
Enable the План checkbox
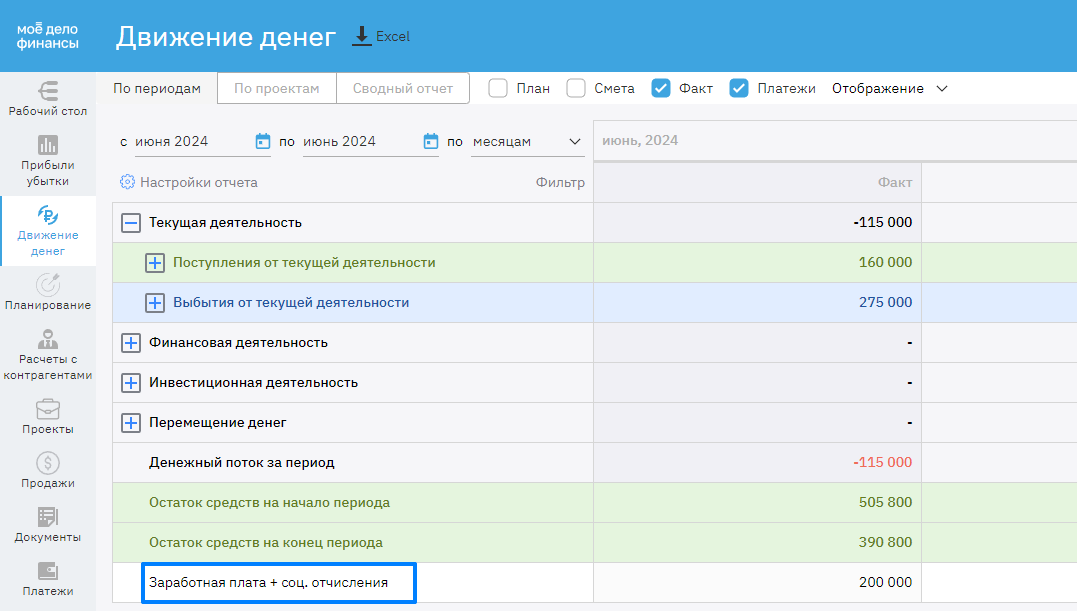tap(498, 88)
